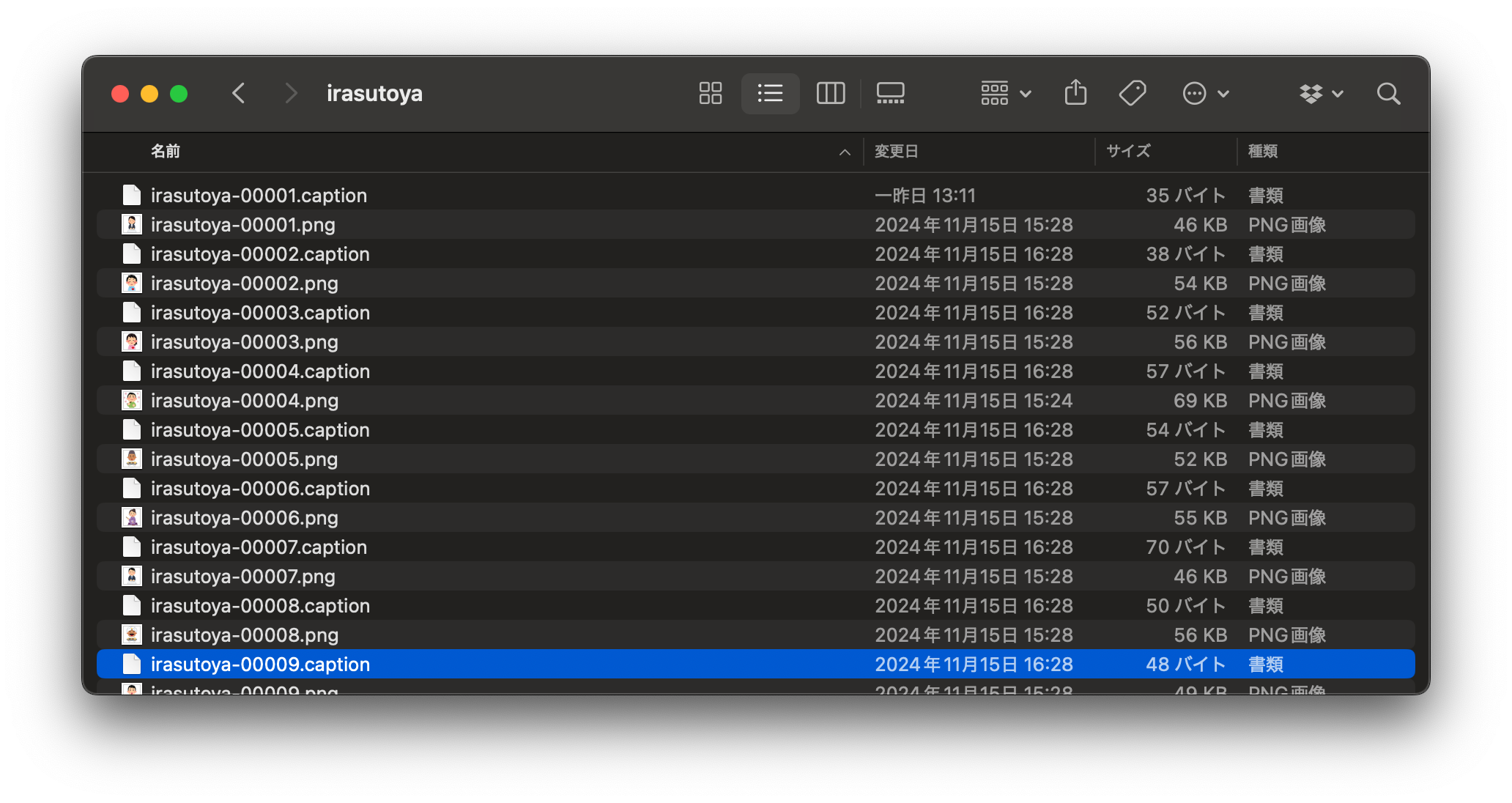Screen dimensions: 1512x803
Task: Go forward with right chevron
Action: (x=291, y=94)
